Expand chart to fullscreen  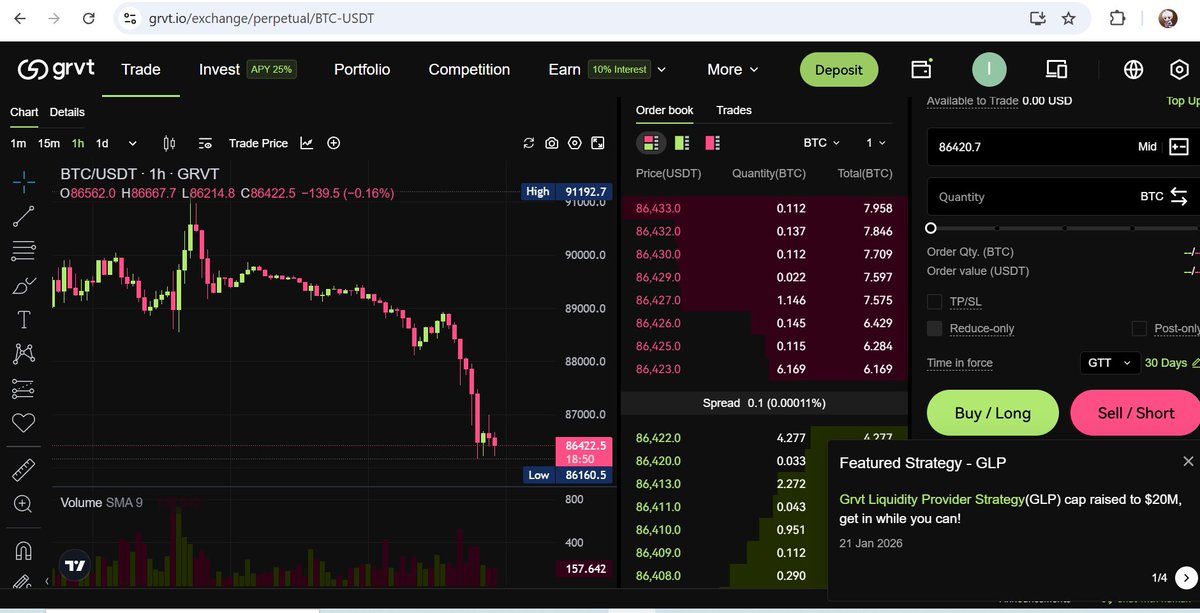pyautogui.click(x=597, y=143)
